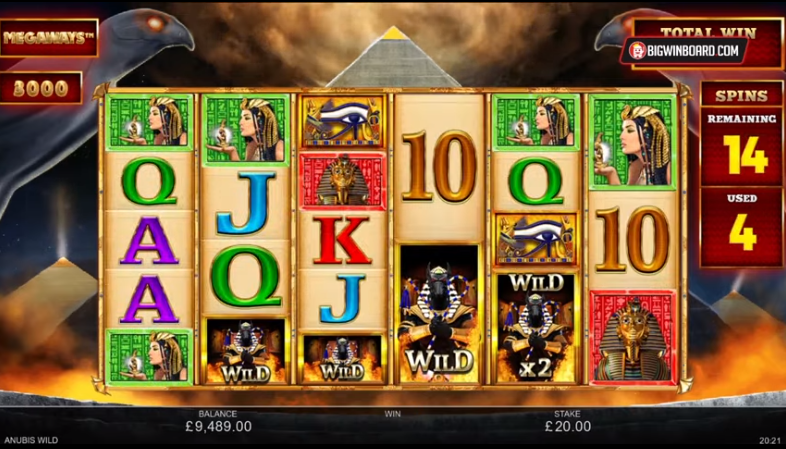Click the Eye of Horus atop reel three
Image resolution: width=786 pixels, height=449 pixels.
(x=342, y=121)
